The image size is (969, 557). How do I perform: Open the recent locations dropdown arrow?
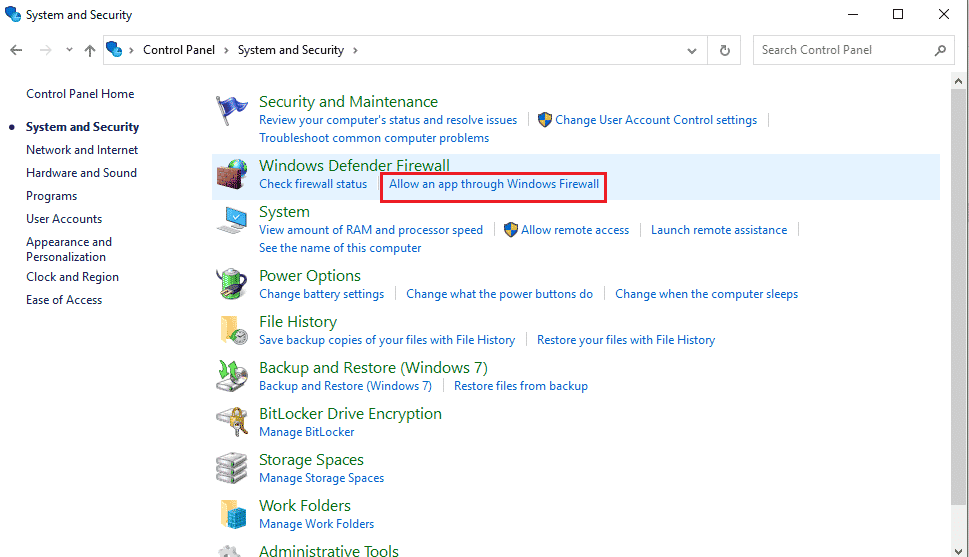click(69, 50)
